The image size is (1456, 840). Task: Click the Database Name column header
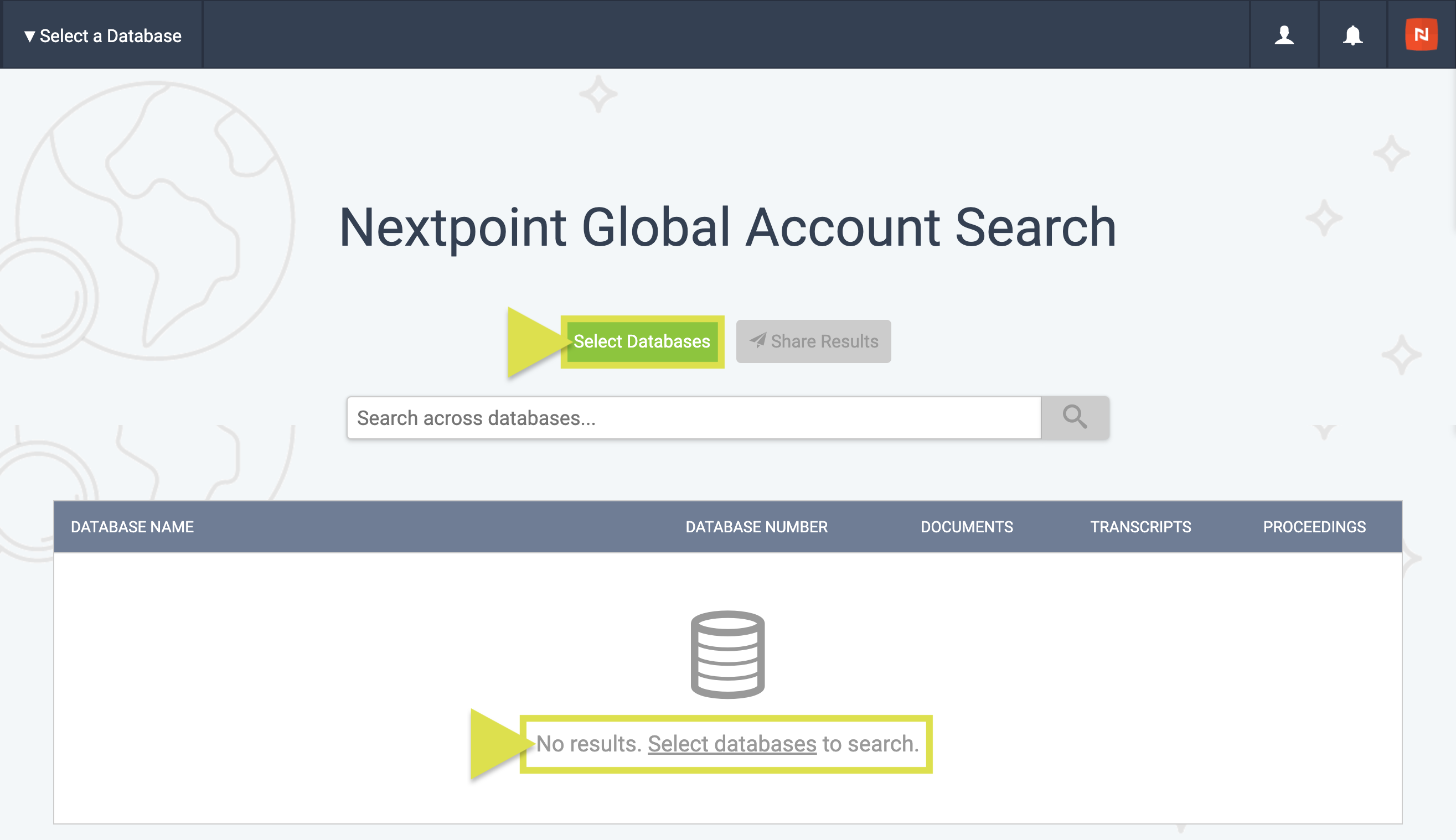pos(132,527)
